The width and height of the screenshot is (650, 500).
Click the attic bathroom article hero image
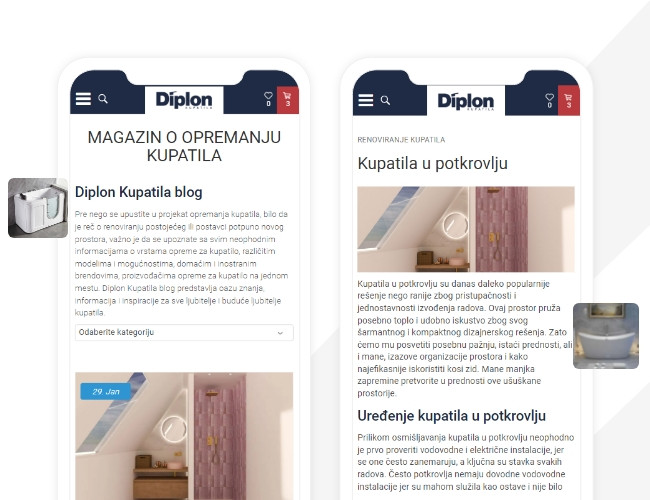(466, 229)
